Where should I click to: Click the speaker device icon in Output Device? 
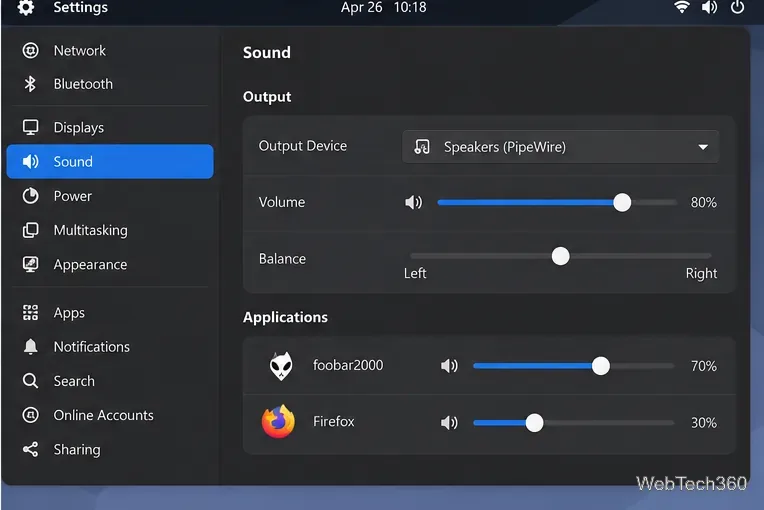pyautogui.click(x=421, y=147)
